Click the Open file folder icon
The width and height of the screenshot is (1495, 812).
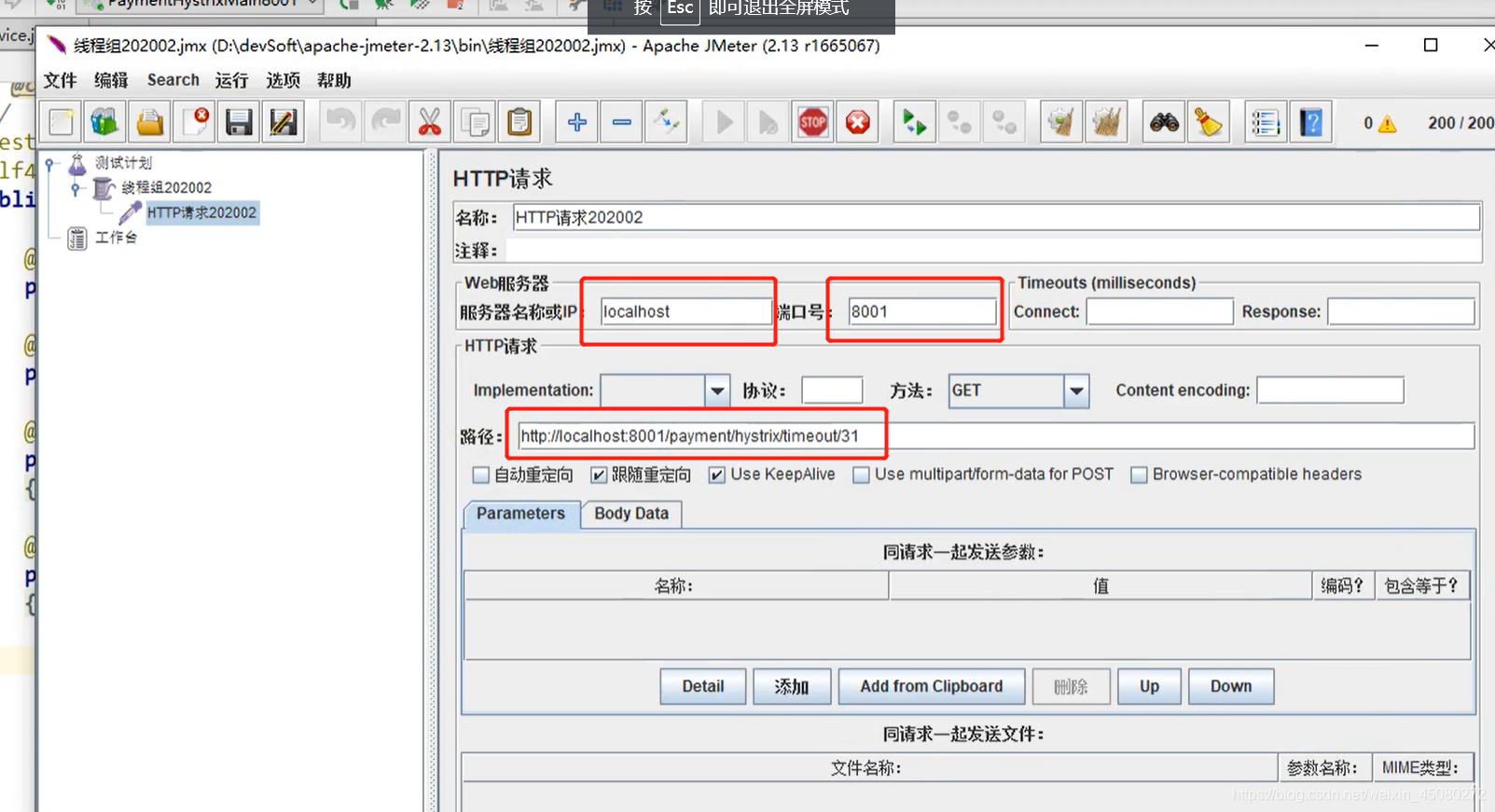tap(150, 122)
